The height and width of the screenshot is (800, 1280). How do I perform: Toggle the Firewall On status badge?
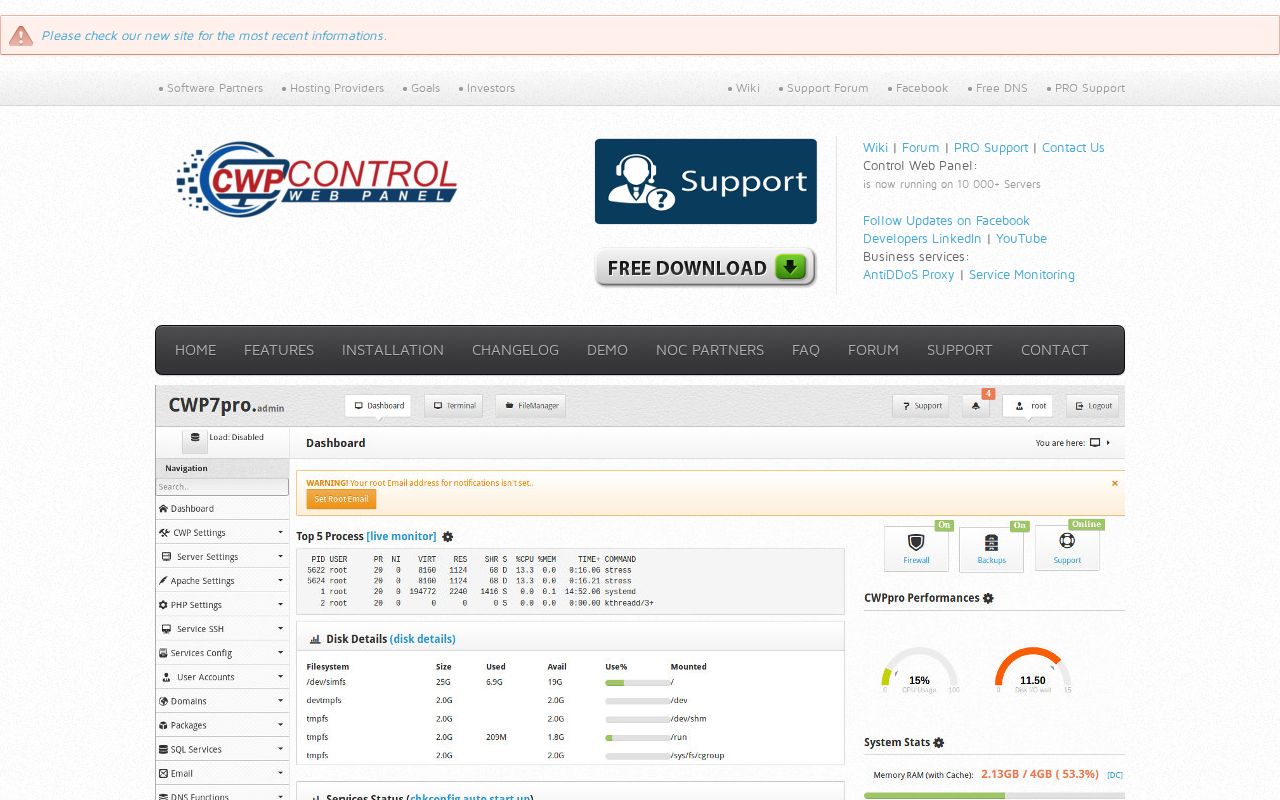(x=944, y=524)
